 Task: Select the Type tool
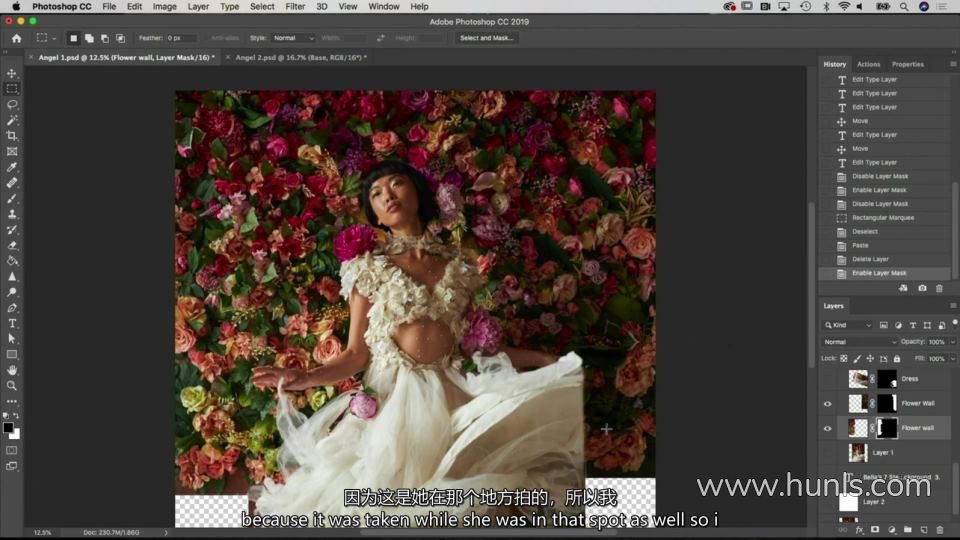(12, 323)
